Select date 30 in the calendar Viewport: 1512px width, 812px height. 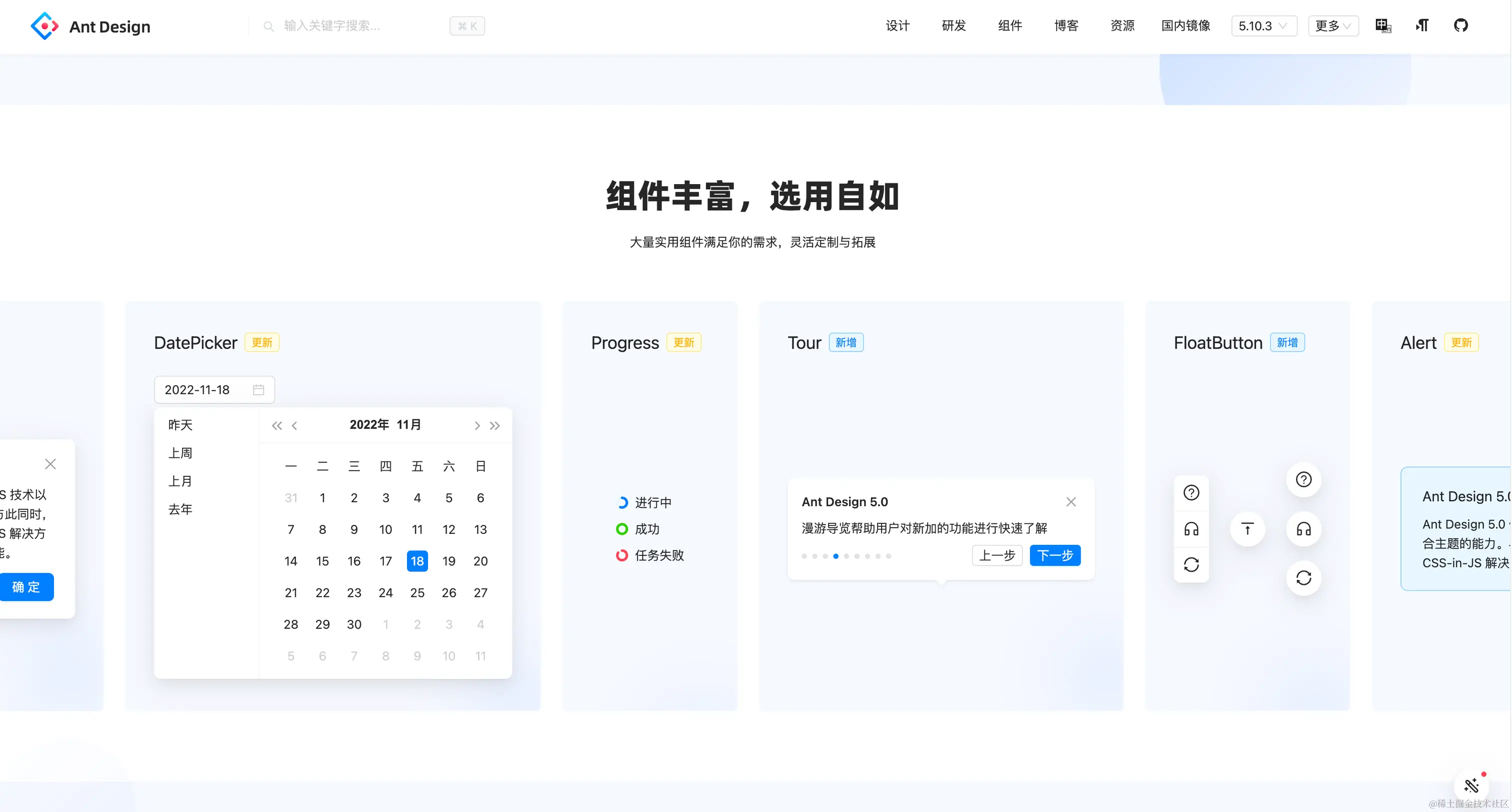354,625
